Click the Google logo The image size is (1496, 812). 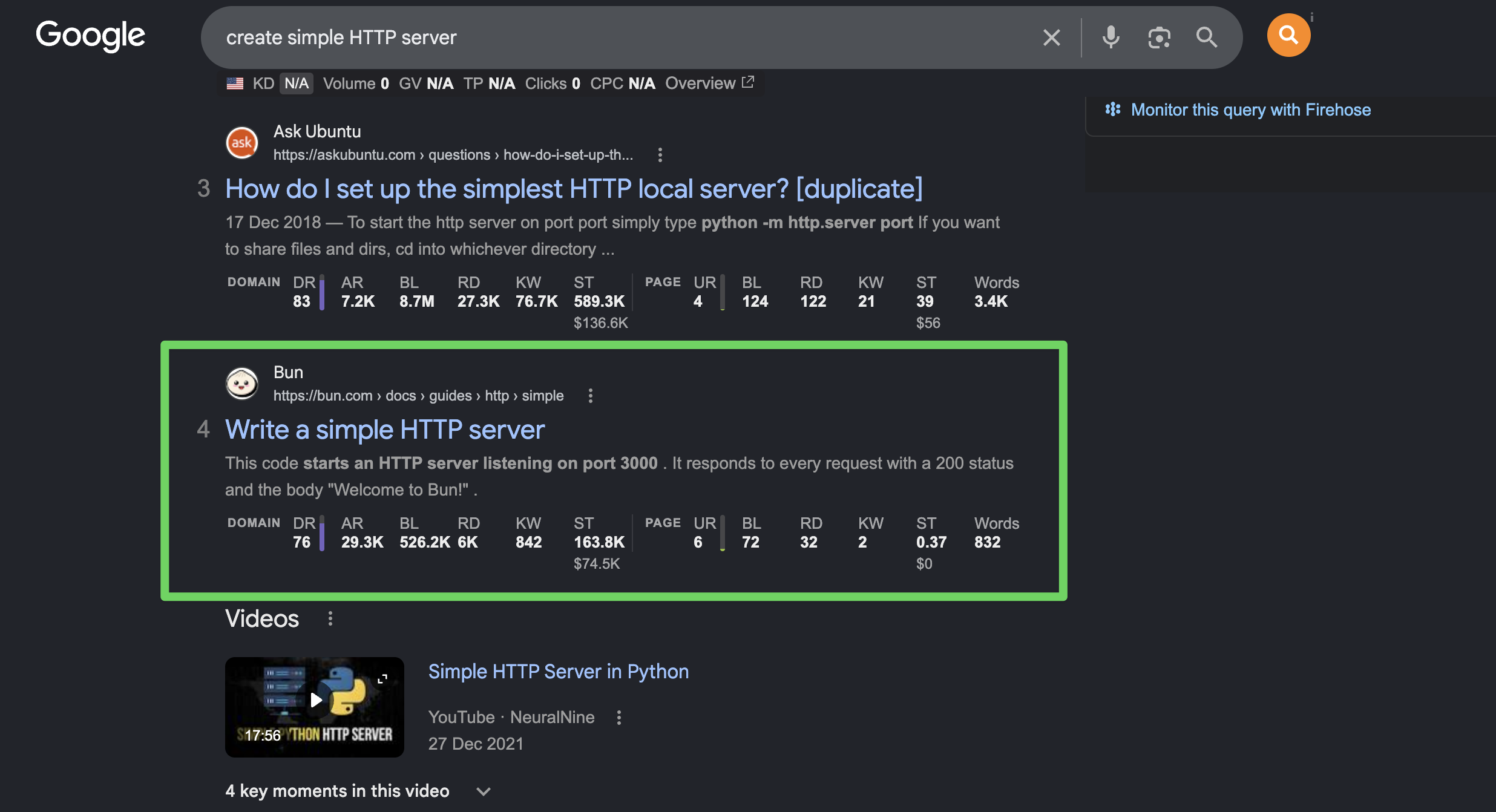click(x=91, y=36)
